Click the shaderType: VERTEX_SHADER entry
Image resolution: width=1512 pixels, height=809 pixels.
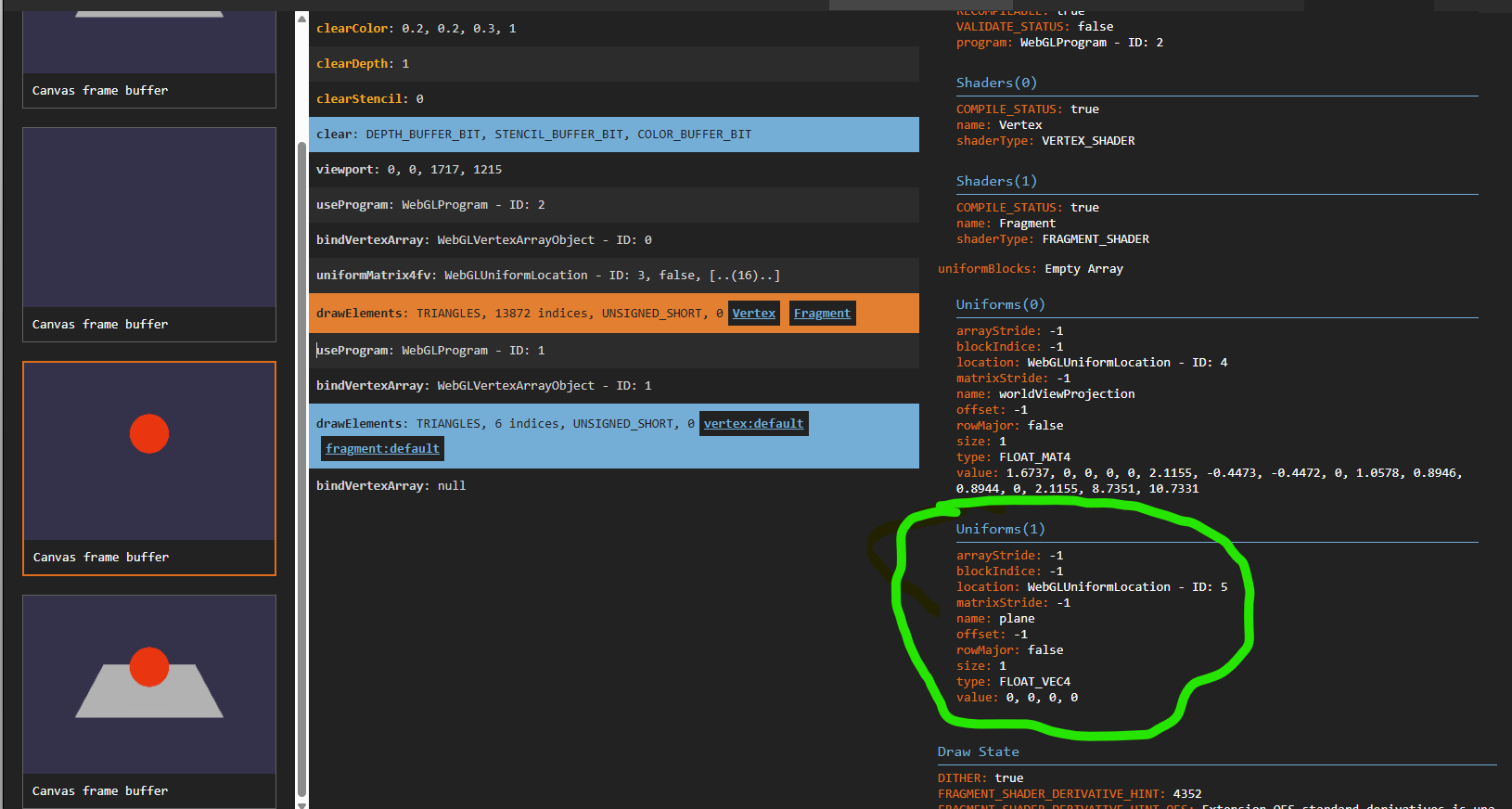coord(1045,141)
